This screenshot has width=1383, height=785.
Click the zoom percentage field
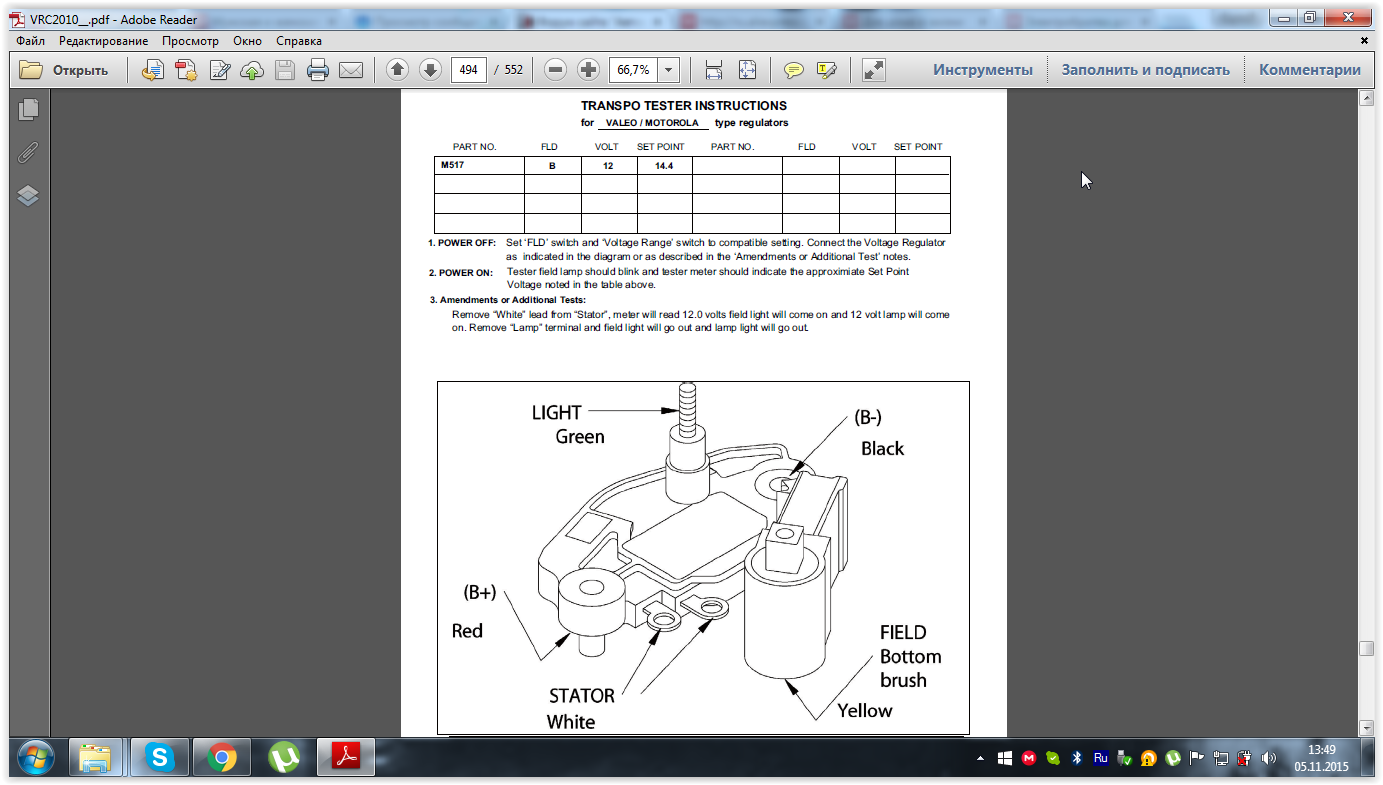tap(634, 70)
